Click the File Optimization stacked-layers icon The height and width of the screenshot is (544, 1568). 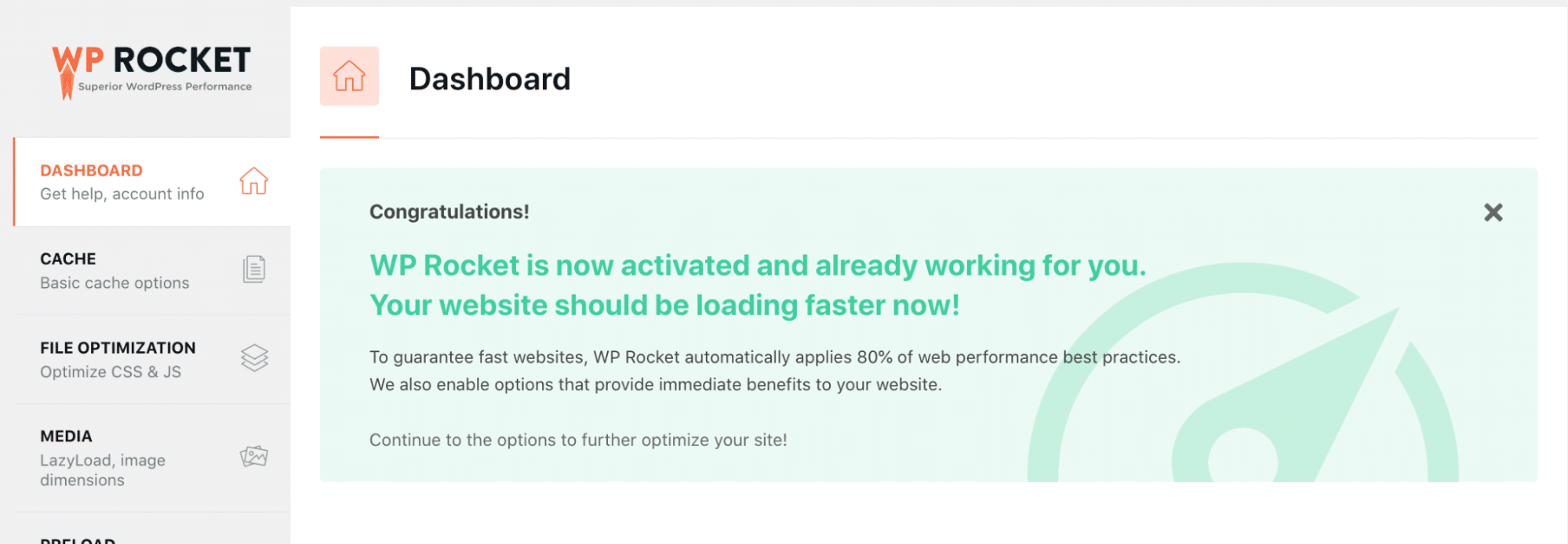click(x=253, y=358)
